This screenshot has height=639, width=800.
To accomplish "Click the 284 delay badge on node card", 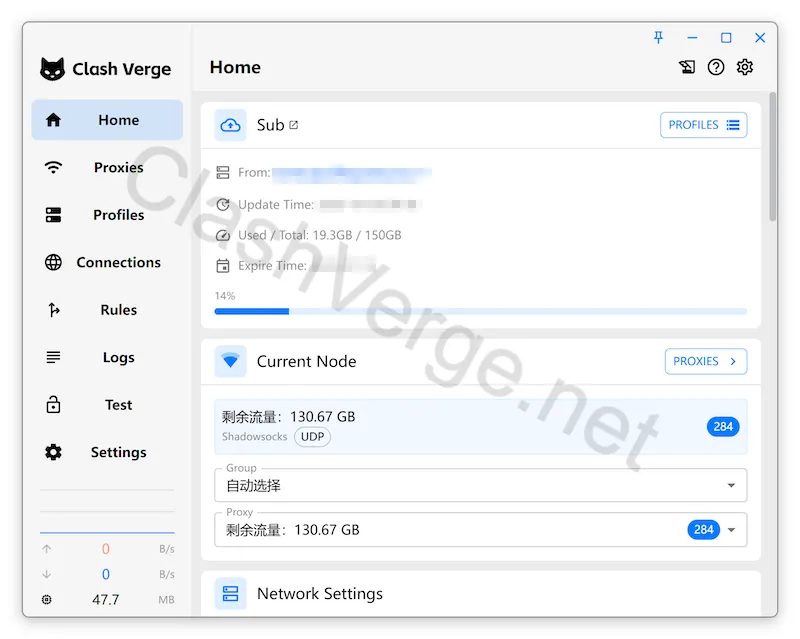I will 723,426.
